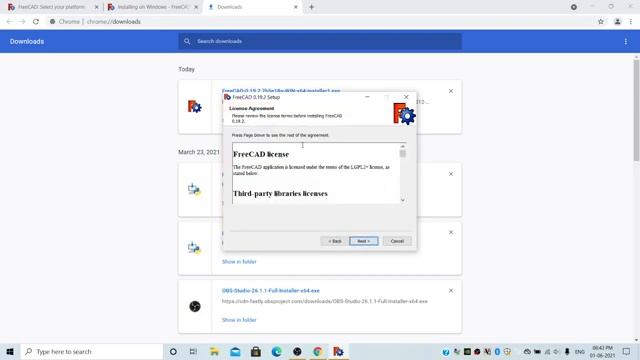Viewport: 640px width, 360px height.
Task: Click the microphone tray icon
Action: pos(567,351)
